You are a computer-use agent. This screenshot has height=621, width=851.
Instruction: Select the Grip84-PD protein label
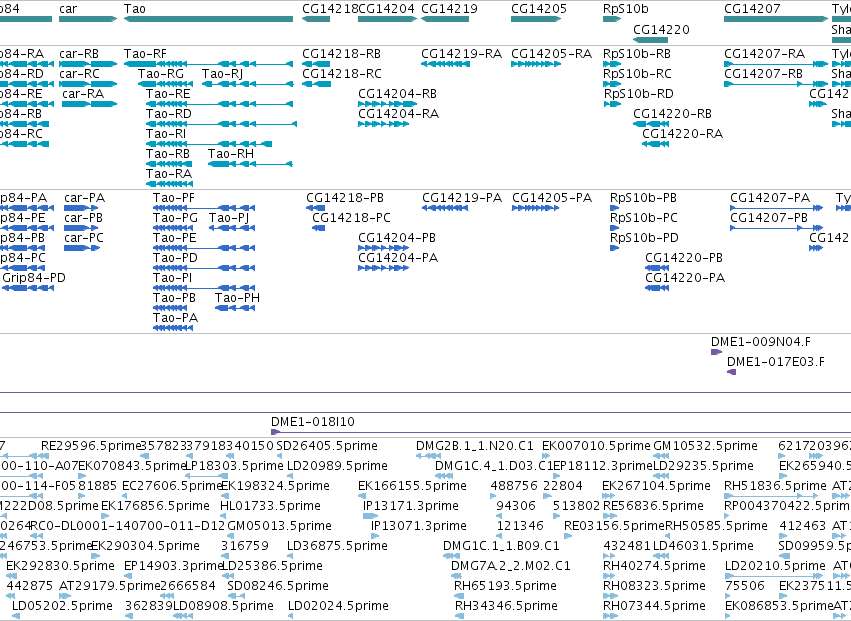34,278
